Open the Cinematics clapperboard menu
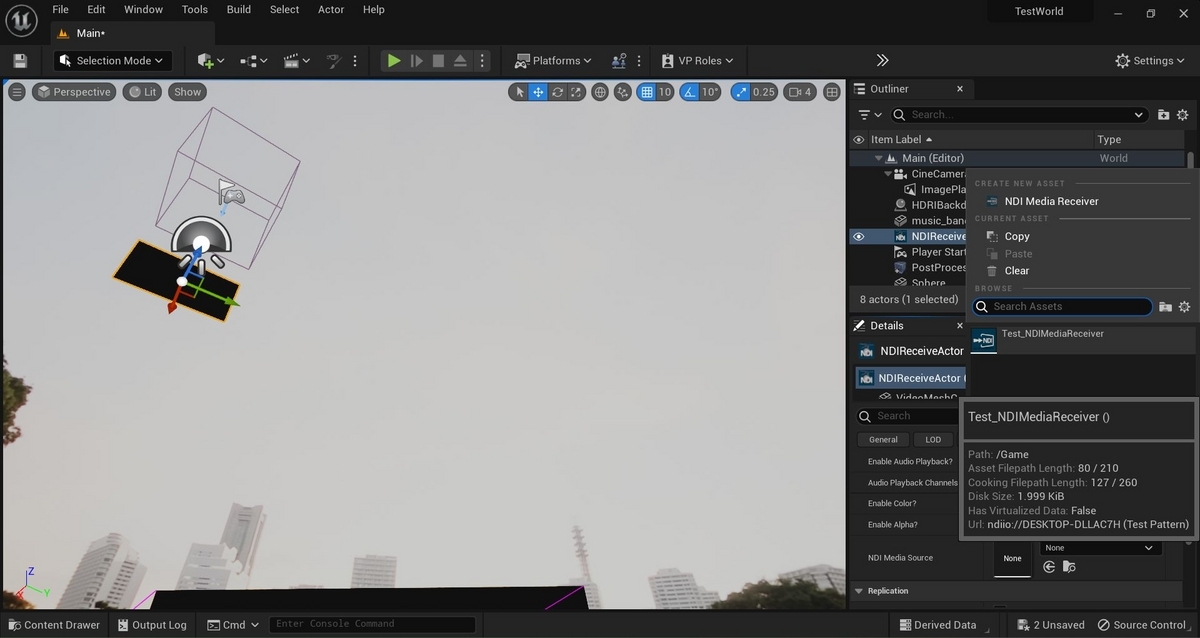Viewport: 1200px width, 638px height. [x=297, y=61]
